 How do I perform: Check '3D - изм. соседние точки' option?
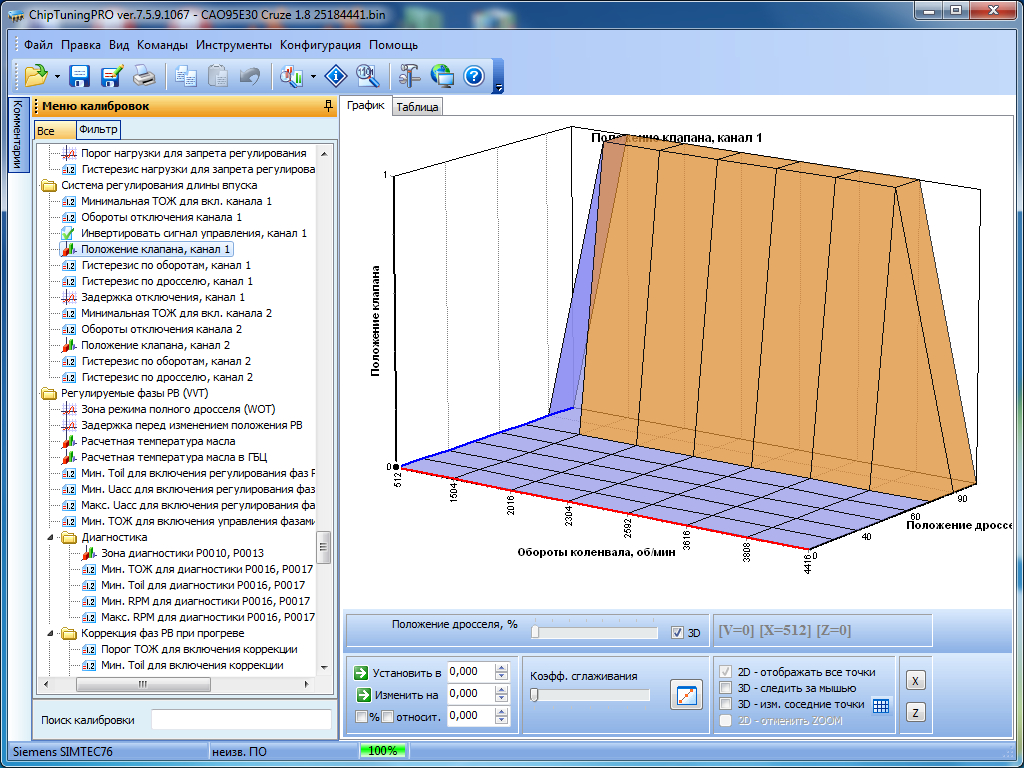[x=727, y=704]
